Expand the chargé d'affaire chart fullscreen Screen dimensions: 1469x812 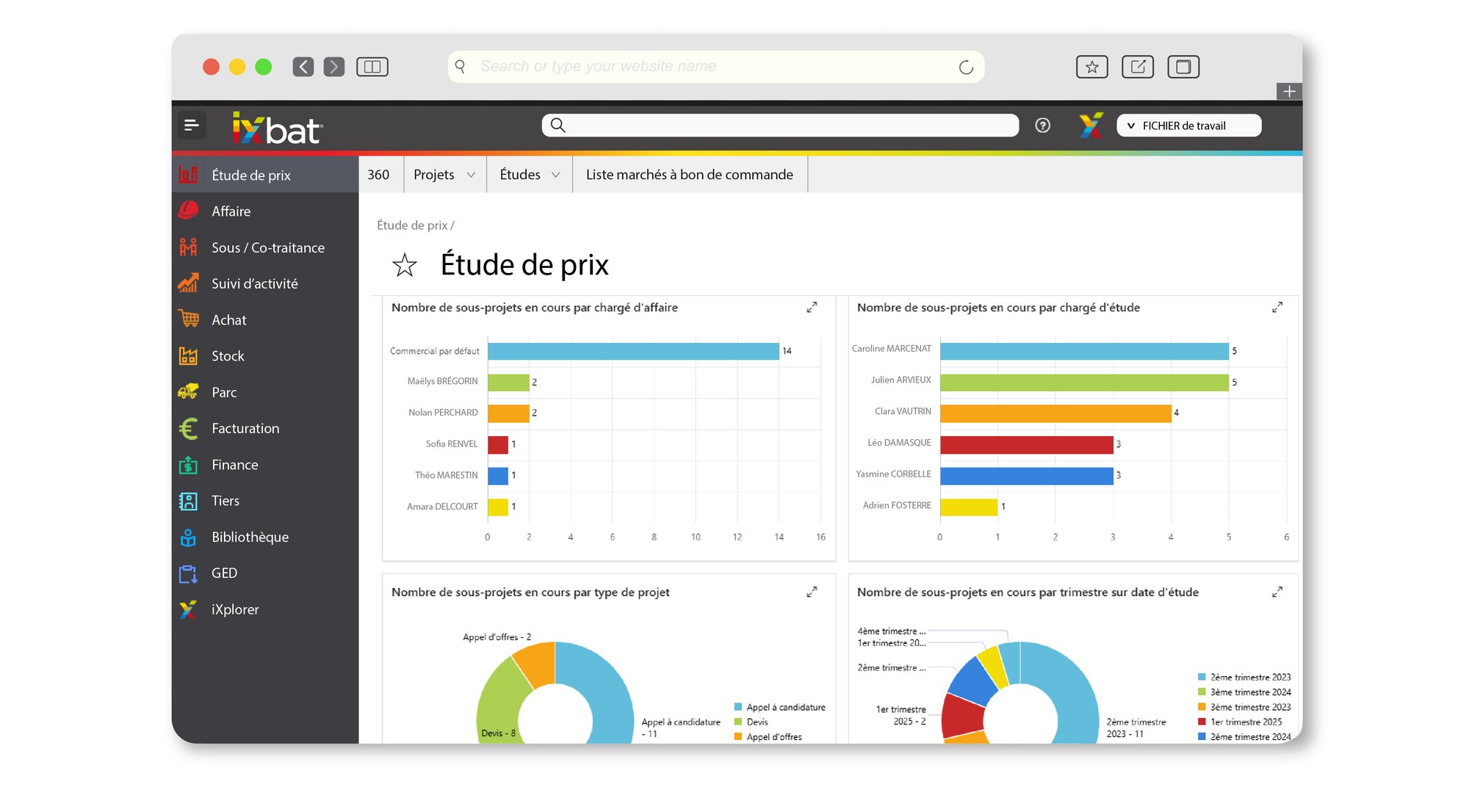point(812,308)
